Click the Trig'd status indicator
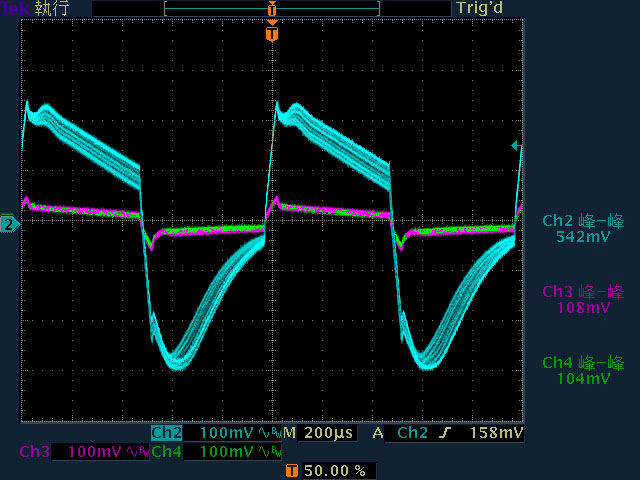 479,8
